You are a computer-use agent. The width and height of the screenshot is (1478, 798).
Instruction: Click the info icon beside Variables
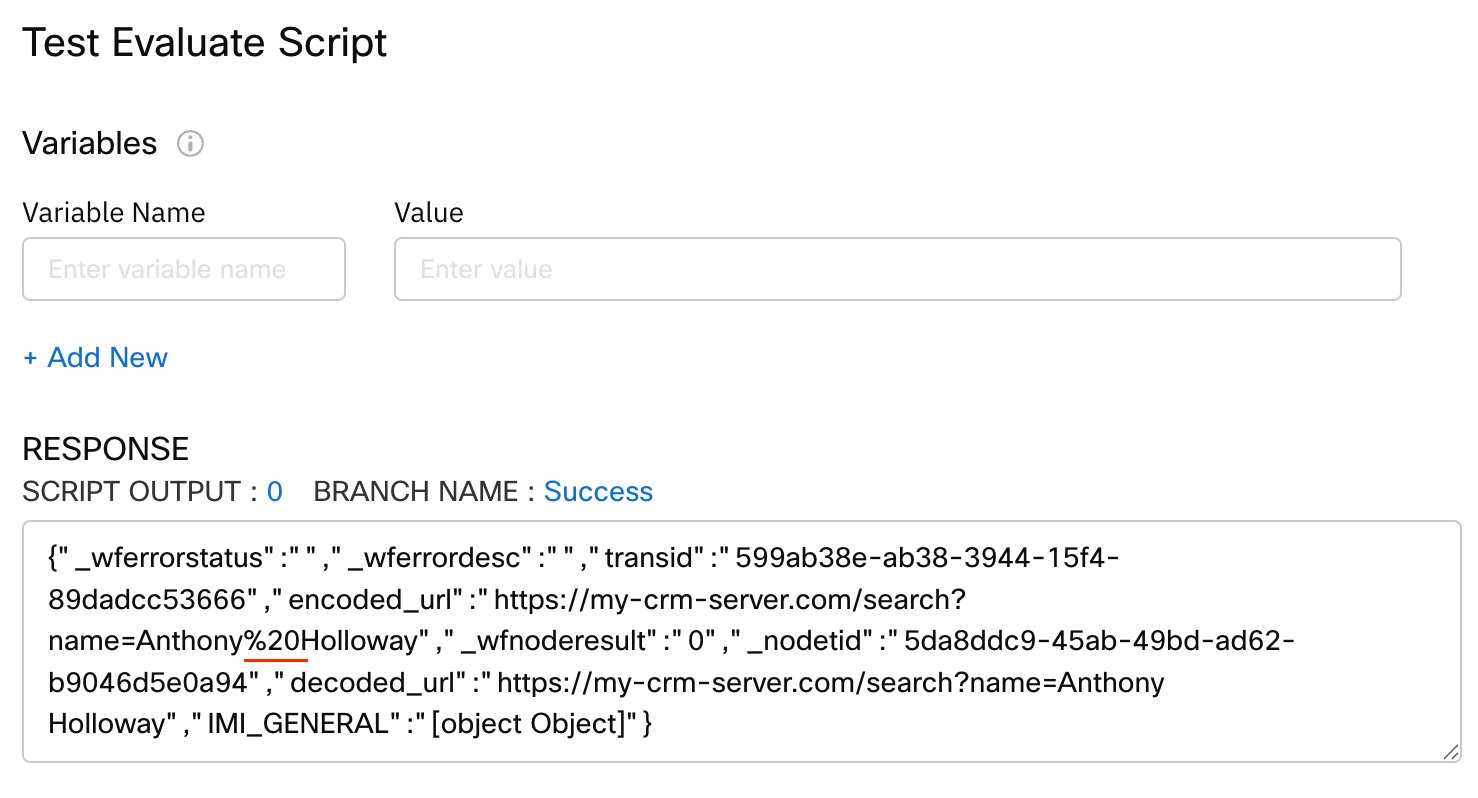click(190, 144)
